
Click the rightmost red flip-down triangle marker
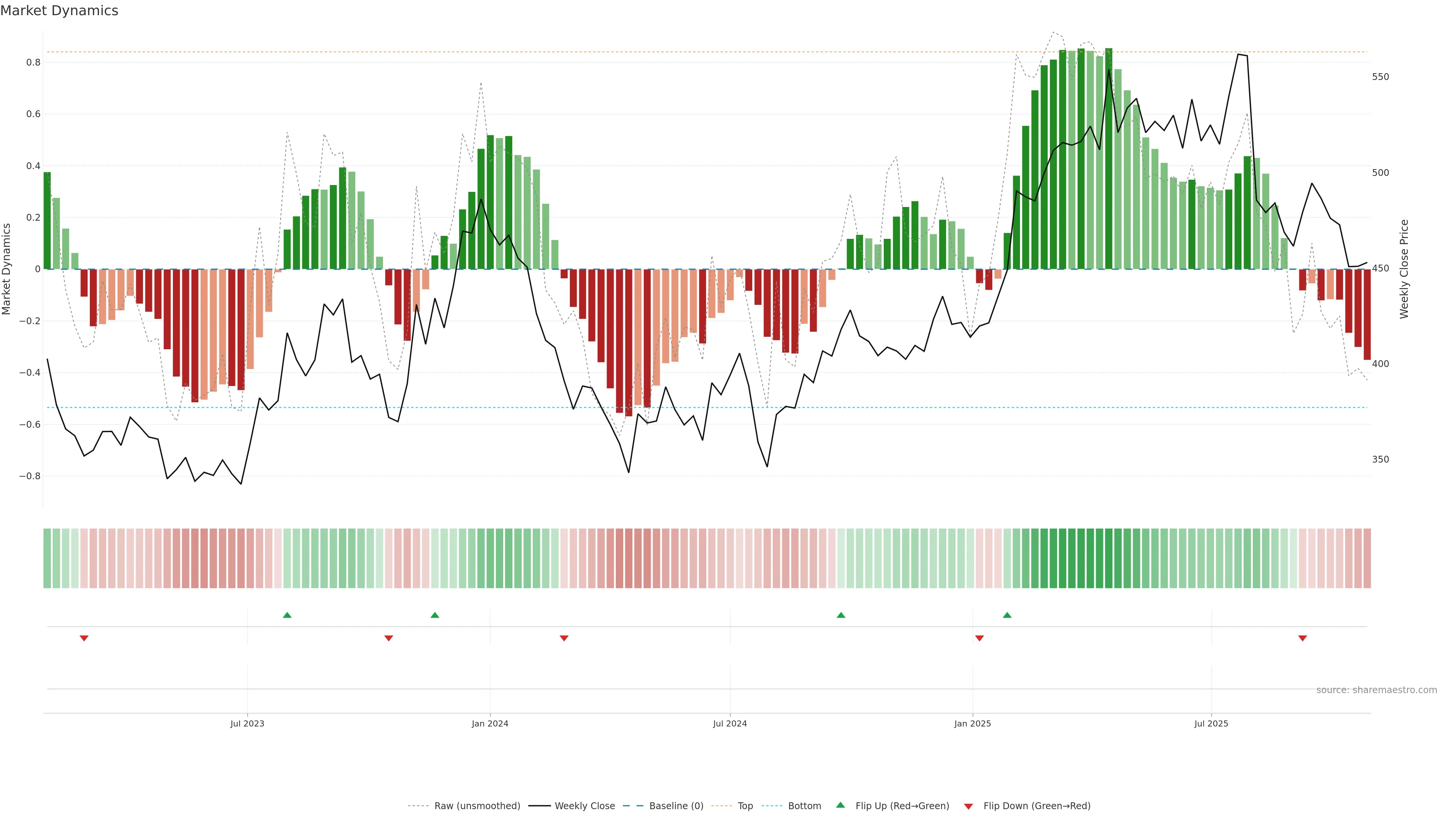coord(1303,638)
